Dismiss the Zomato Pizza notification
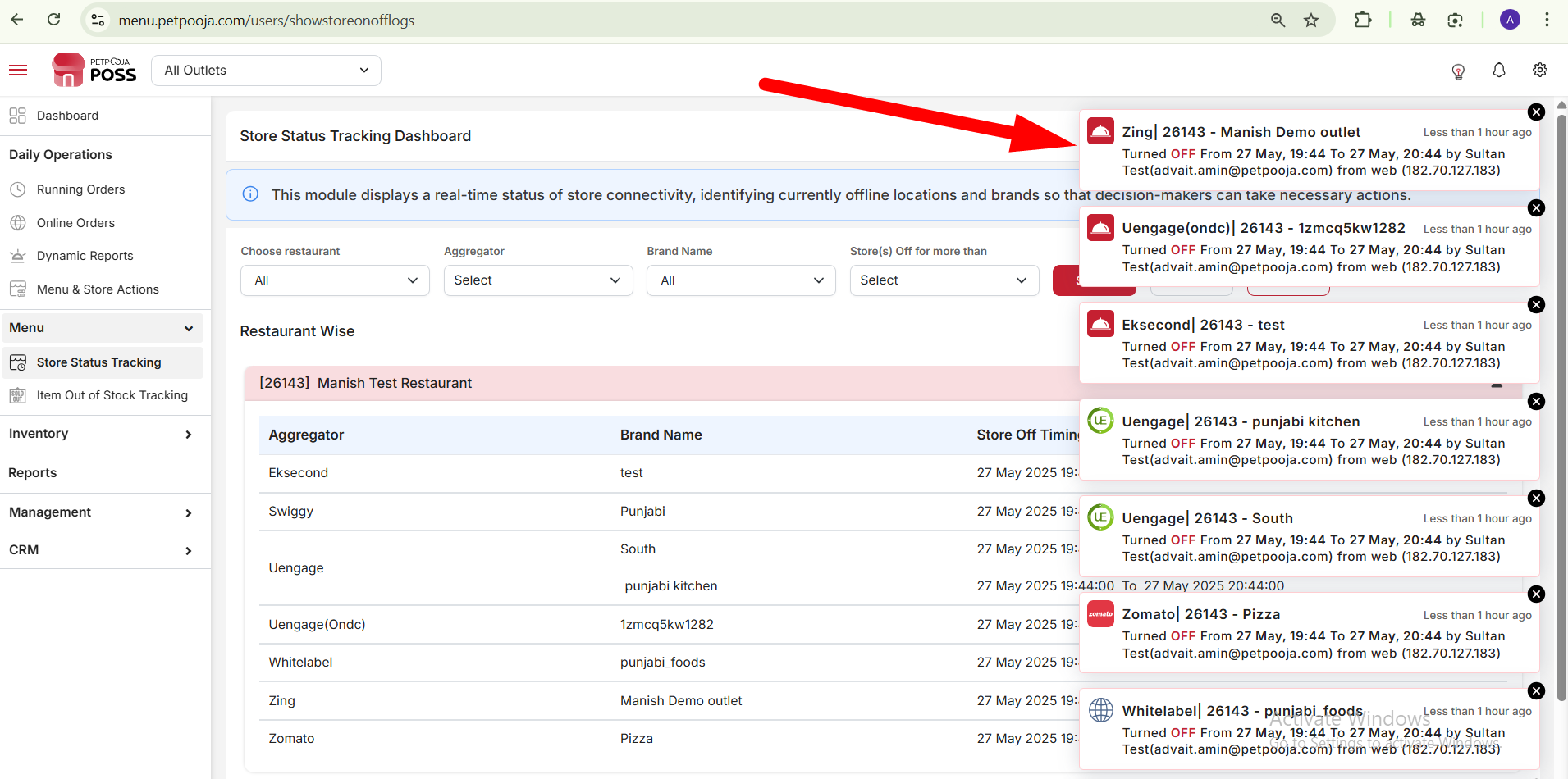Screen dimensions: 1568x779 click(x=1536, y=594)
